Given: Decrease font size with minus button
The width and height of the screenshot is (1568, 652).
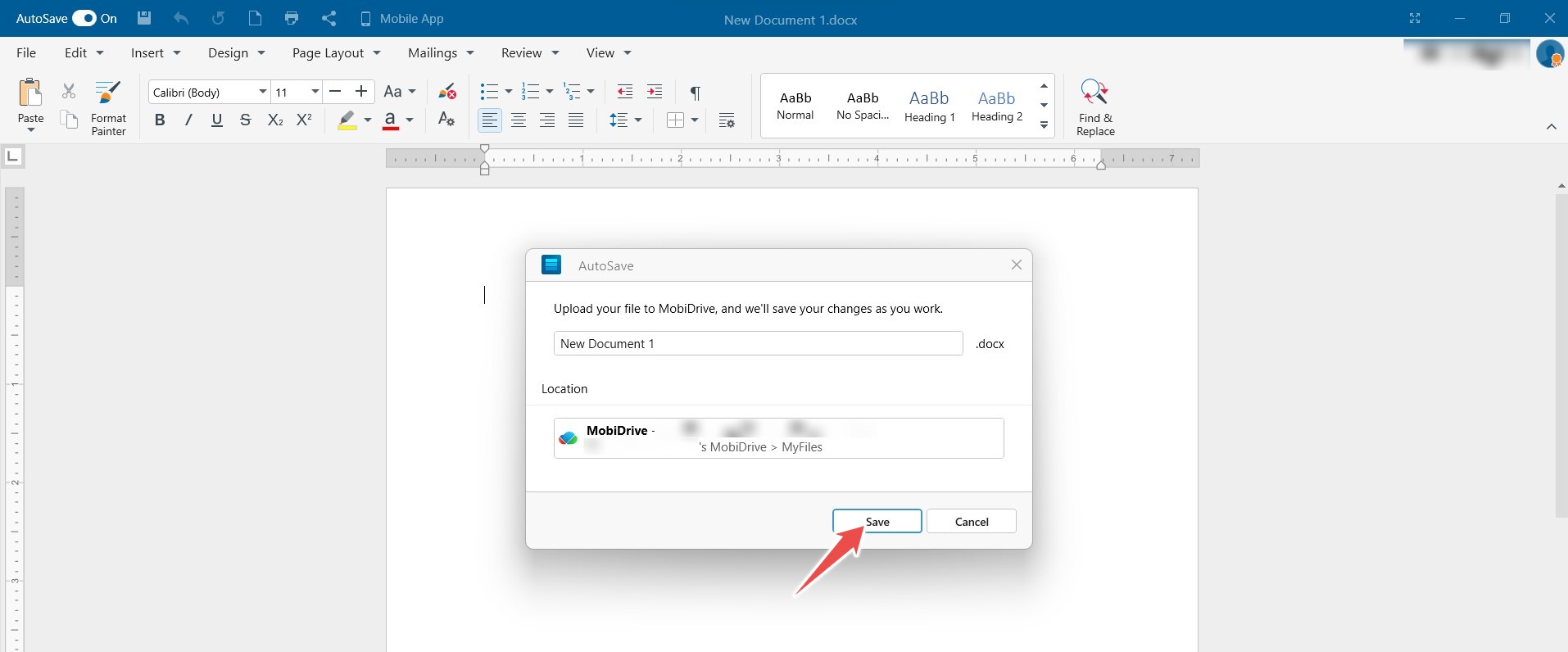Looking at the screenshot, I should pyautogui.click(x=335, y=92).
